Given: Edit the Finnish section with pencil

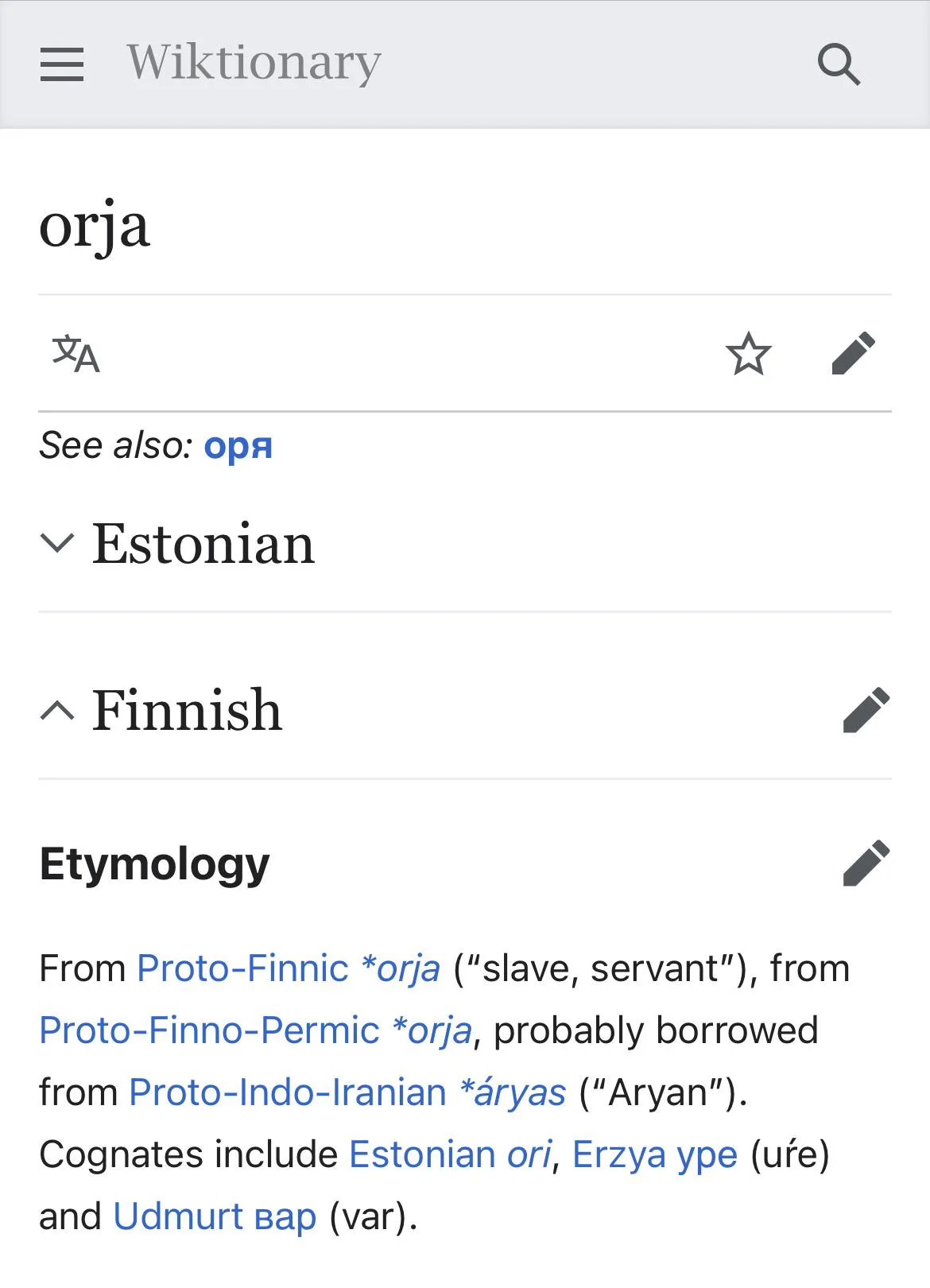Looking at the screenshot, I should pos(866,710).
